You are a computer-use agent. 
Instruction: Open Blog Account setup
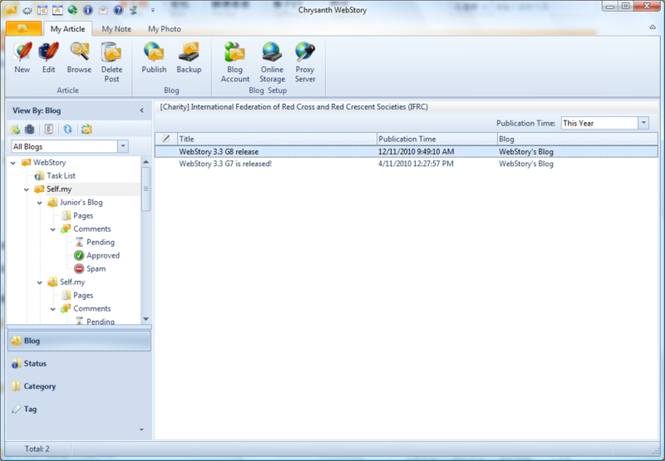click(235, 62)
